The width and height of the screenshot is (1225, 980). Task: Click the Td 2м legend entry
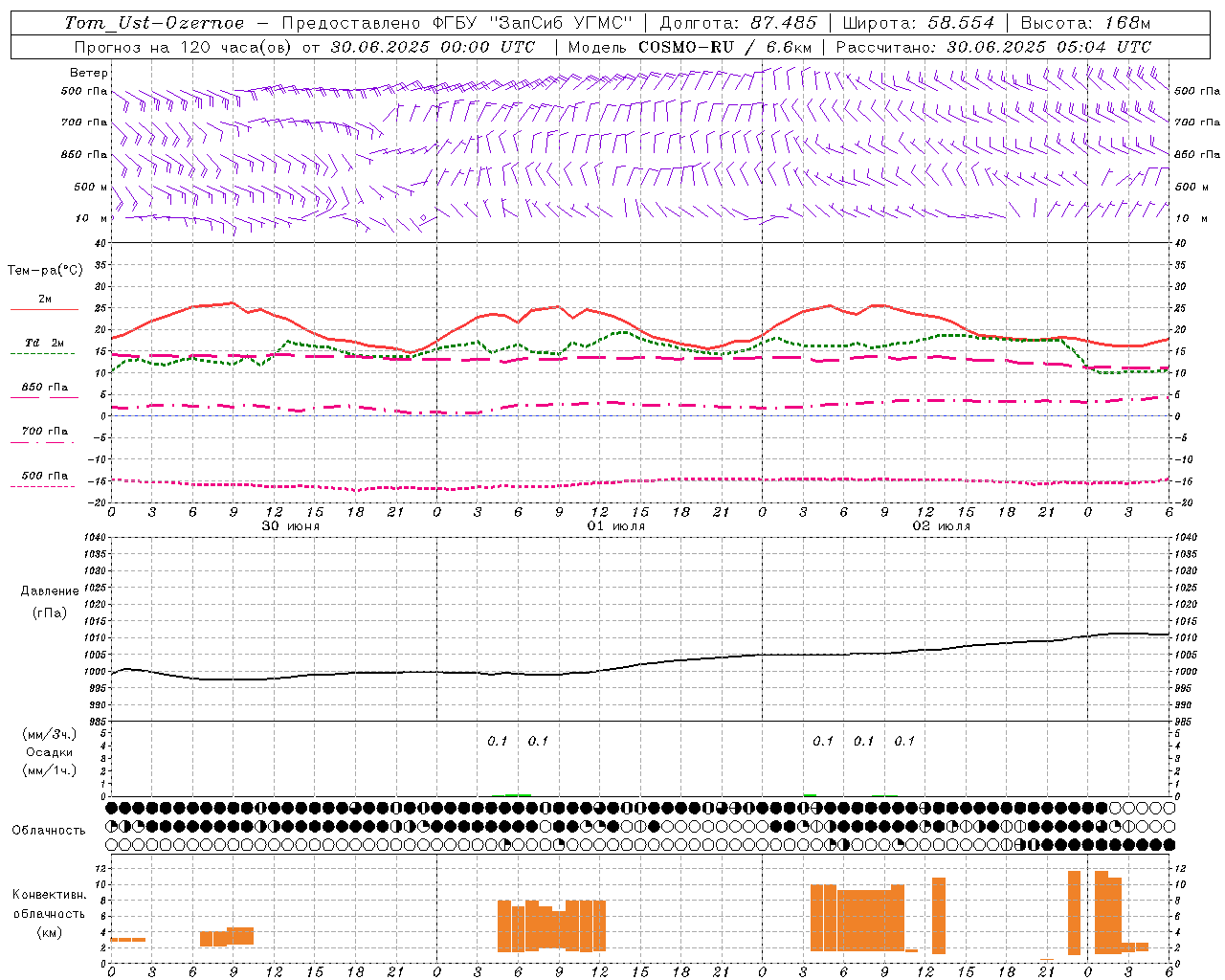coord(44,343)
